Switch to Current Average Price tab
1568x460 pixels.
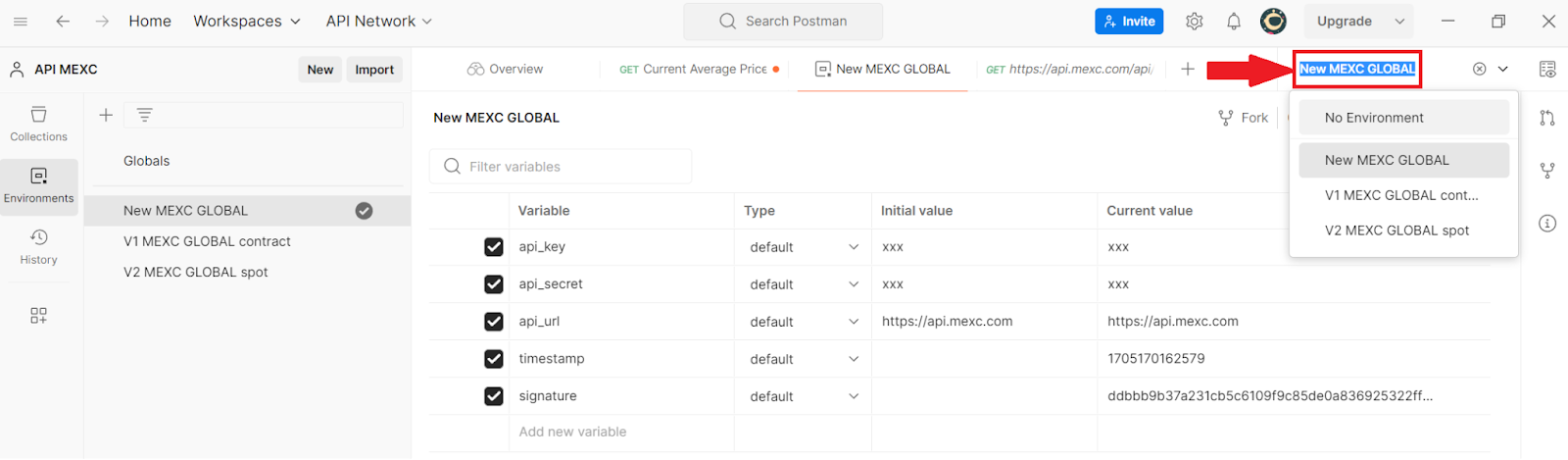[700, 69]
